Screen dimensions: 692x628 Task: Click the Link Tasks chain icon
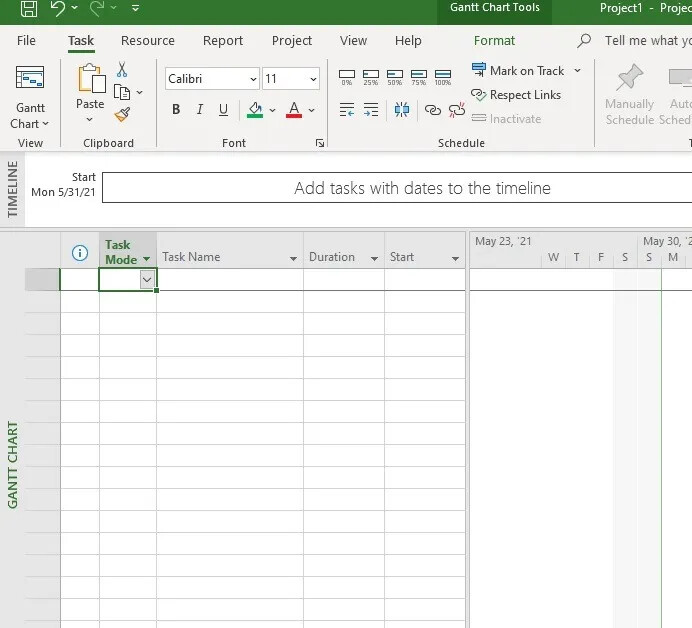[432, 109]
